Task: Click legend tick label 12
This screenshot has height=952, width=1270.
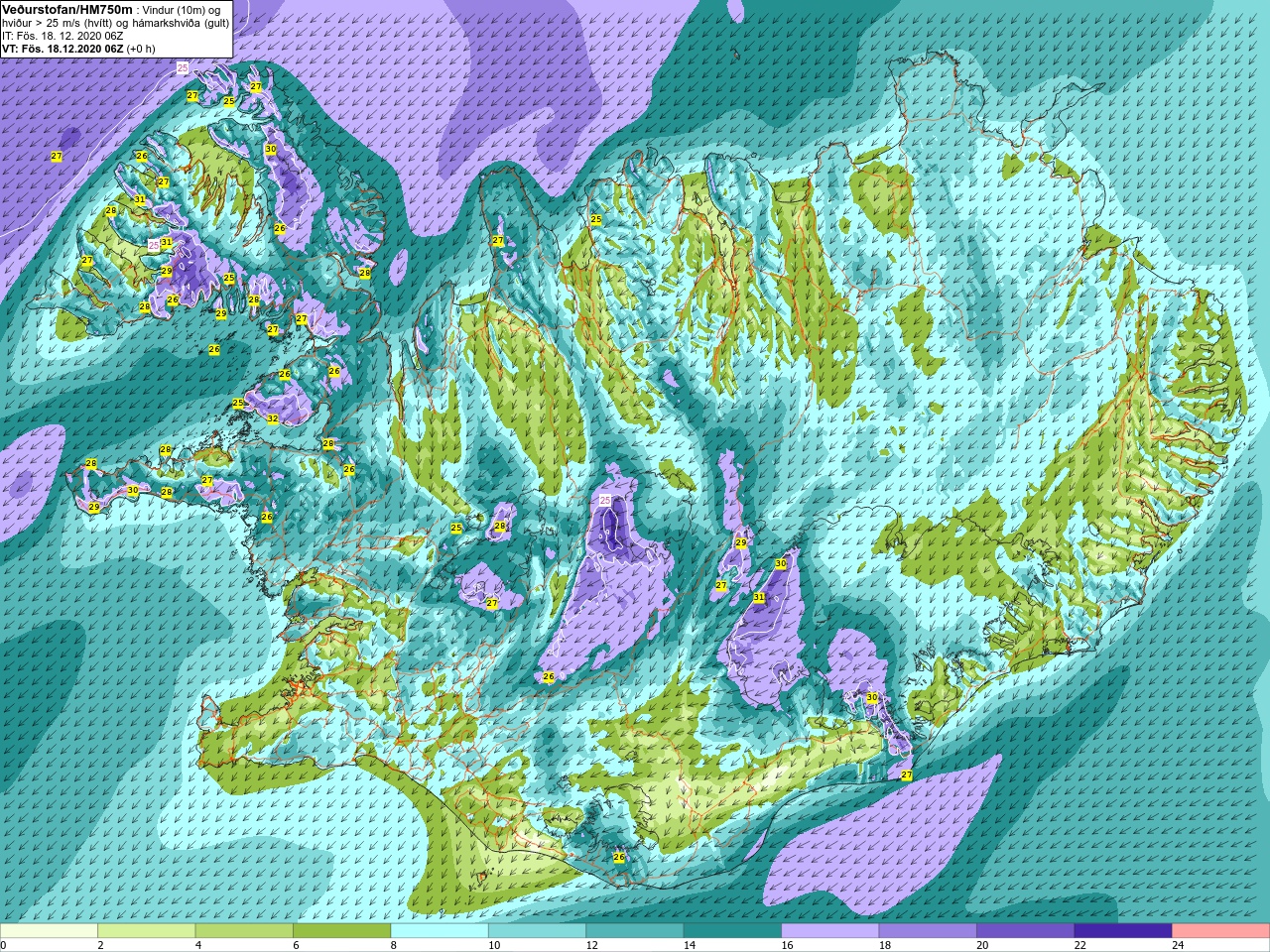Action: point(591,945)
